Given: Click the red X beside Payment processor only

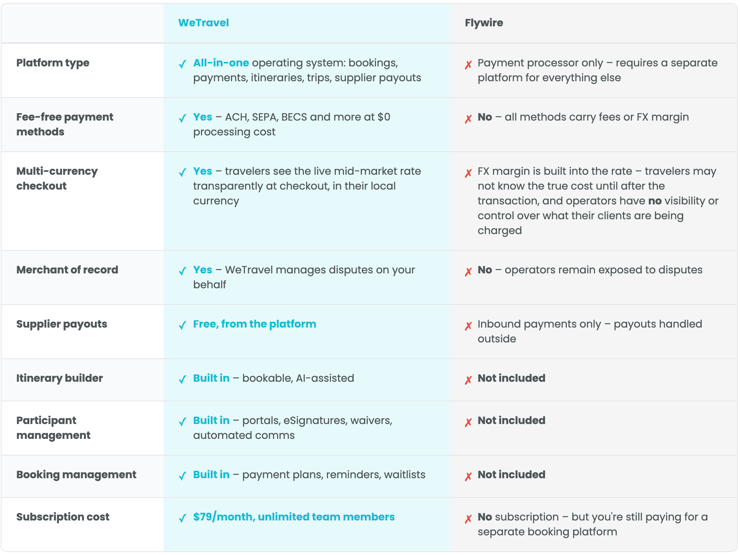Looking at the screenshot, I should click(x=468, y=65).
